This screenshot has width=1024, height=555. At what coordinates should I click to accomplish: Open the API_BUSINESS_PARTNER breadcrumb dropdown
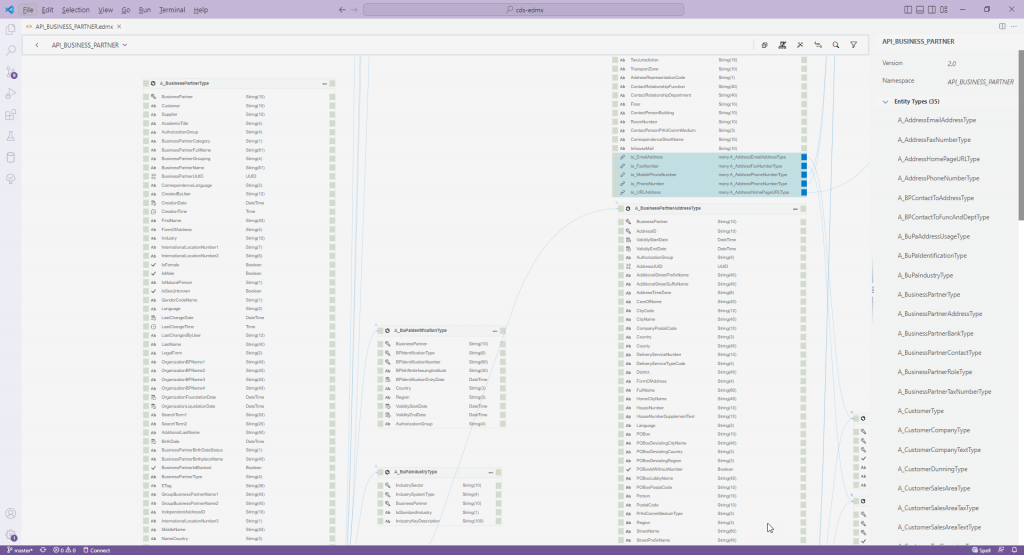(x=89, y=45)
